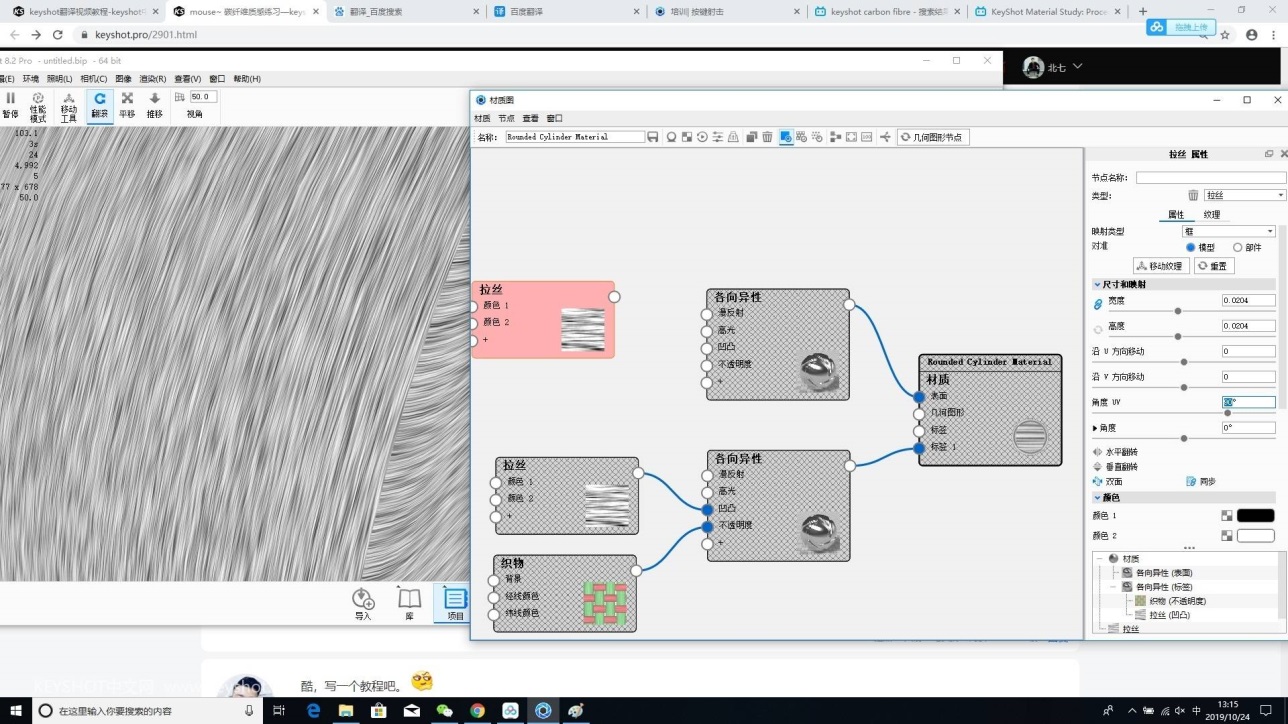Open the 映射类型 dropdown
This screenshot has height=724, width=1288.
1229,231
